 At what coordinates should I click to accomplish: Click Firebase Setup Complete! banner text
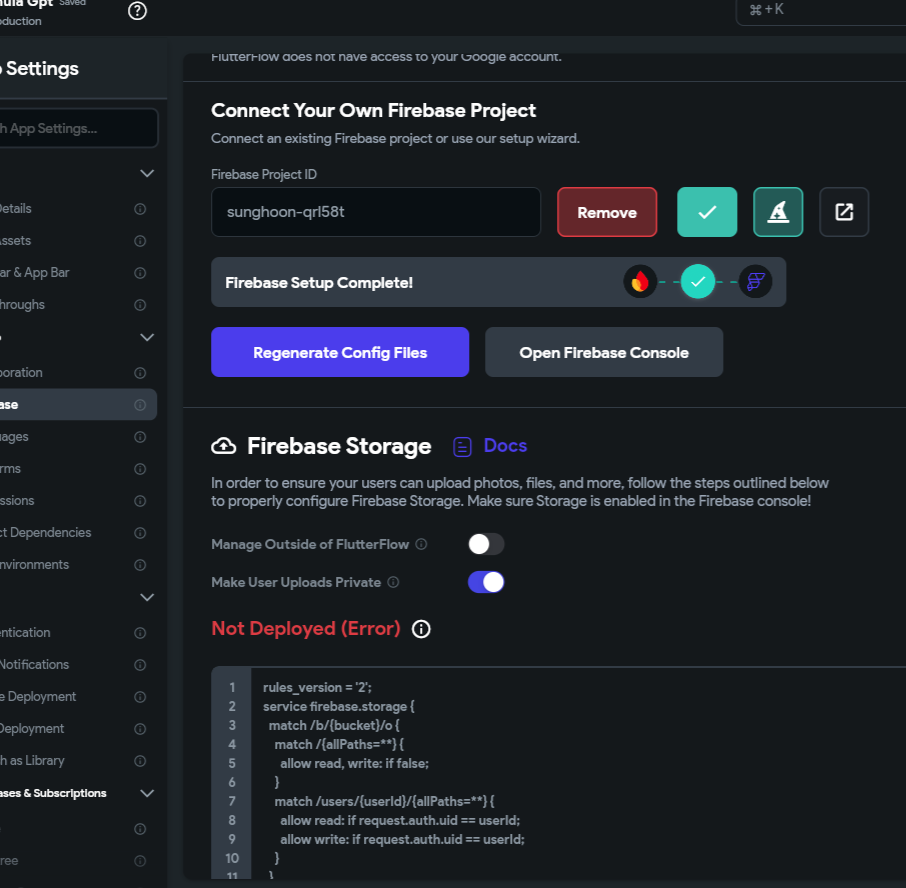(x=319, y=283)
